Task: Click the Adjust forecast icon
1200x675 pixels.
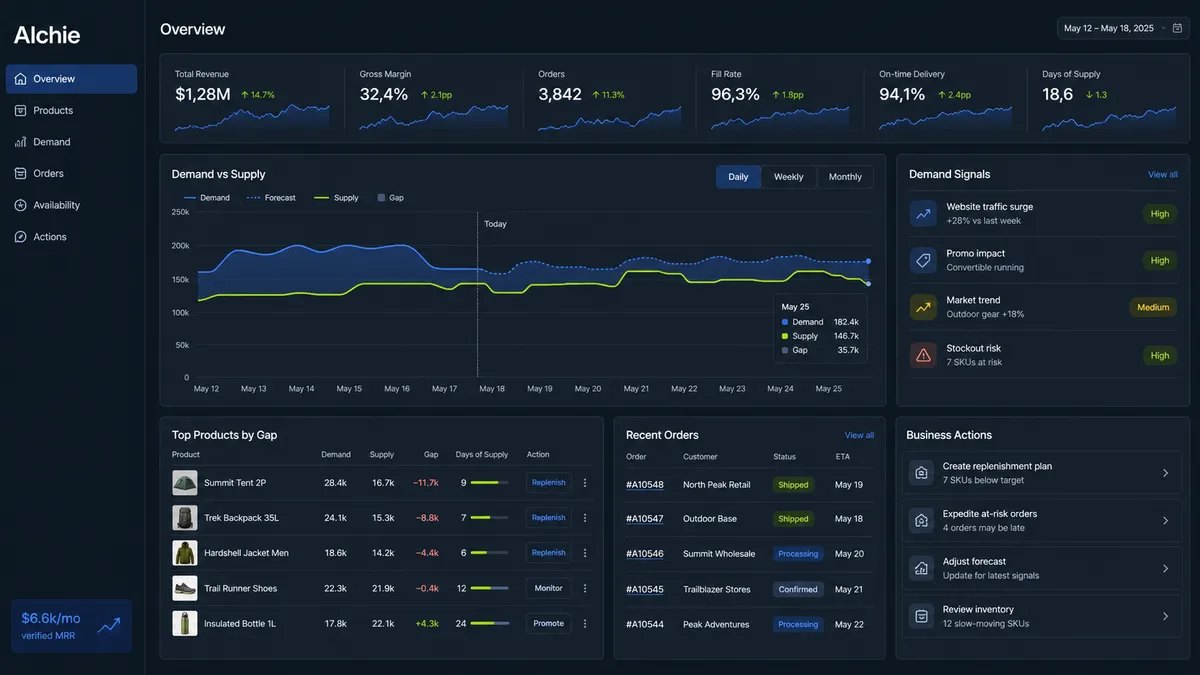Action: point(921,569)
